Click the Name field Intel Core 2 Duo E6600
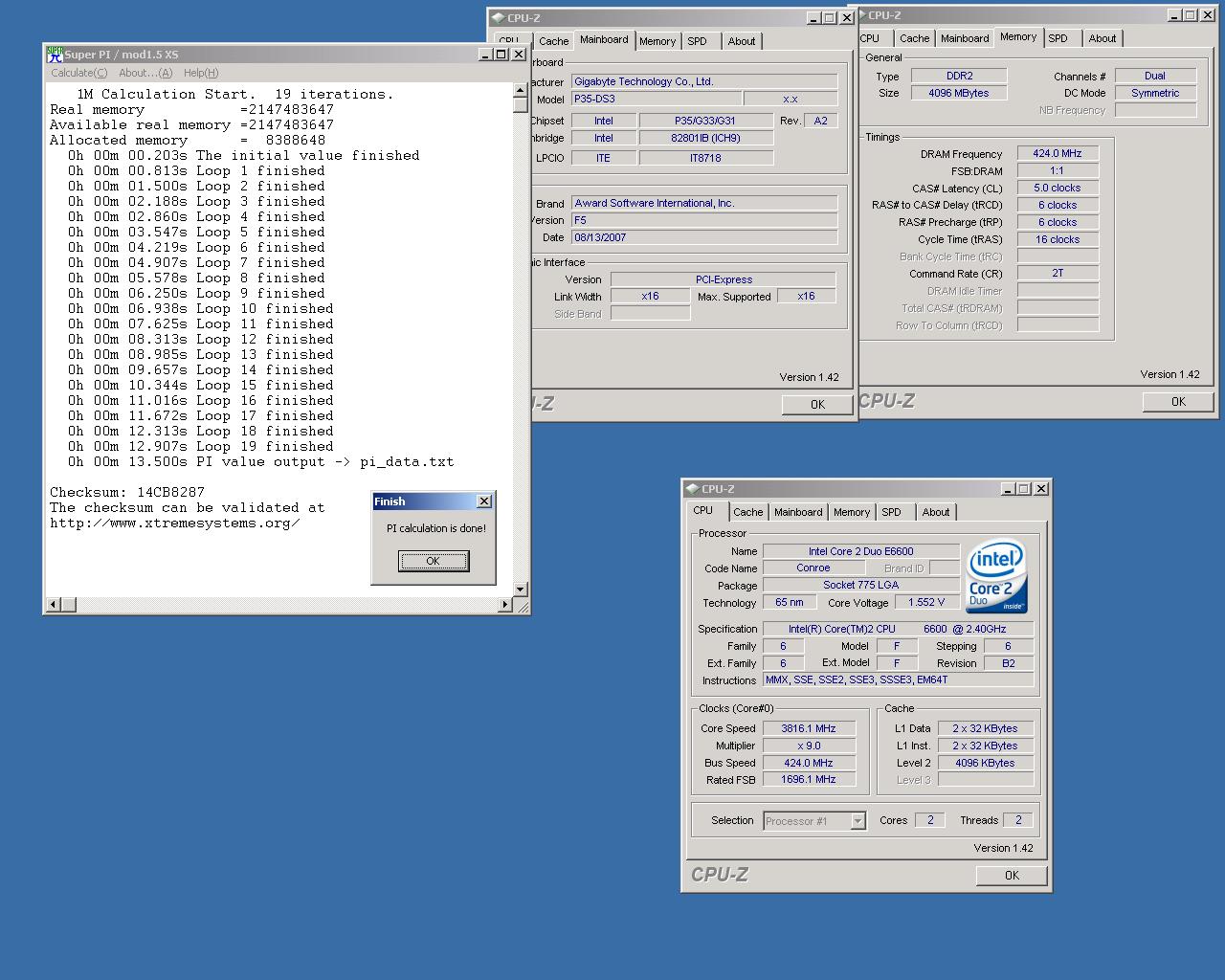This screenshot has width=1225, height=980. tap(861, 551)
